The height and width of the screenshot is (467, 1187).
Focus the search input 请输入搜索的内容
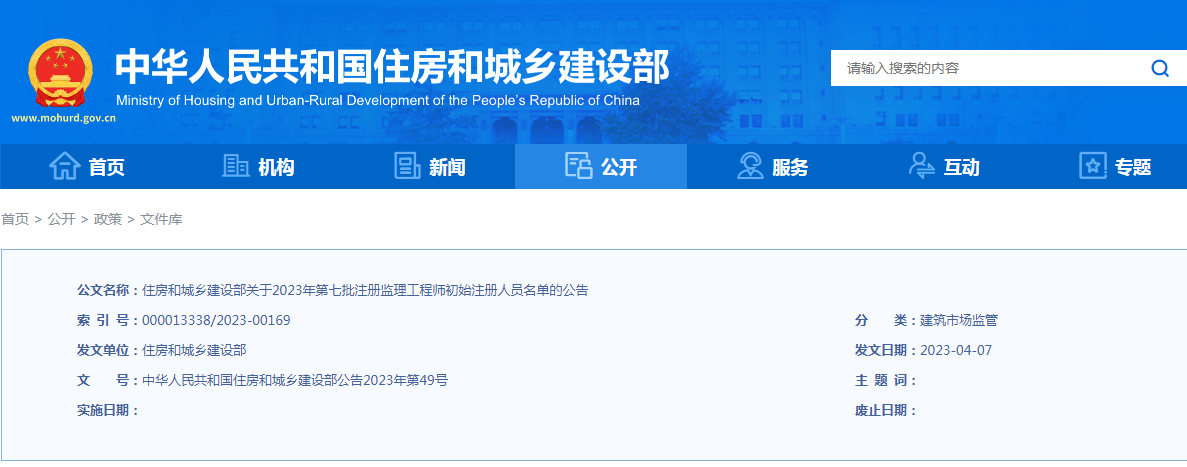pyautogui.click(x=988, y=68)
